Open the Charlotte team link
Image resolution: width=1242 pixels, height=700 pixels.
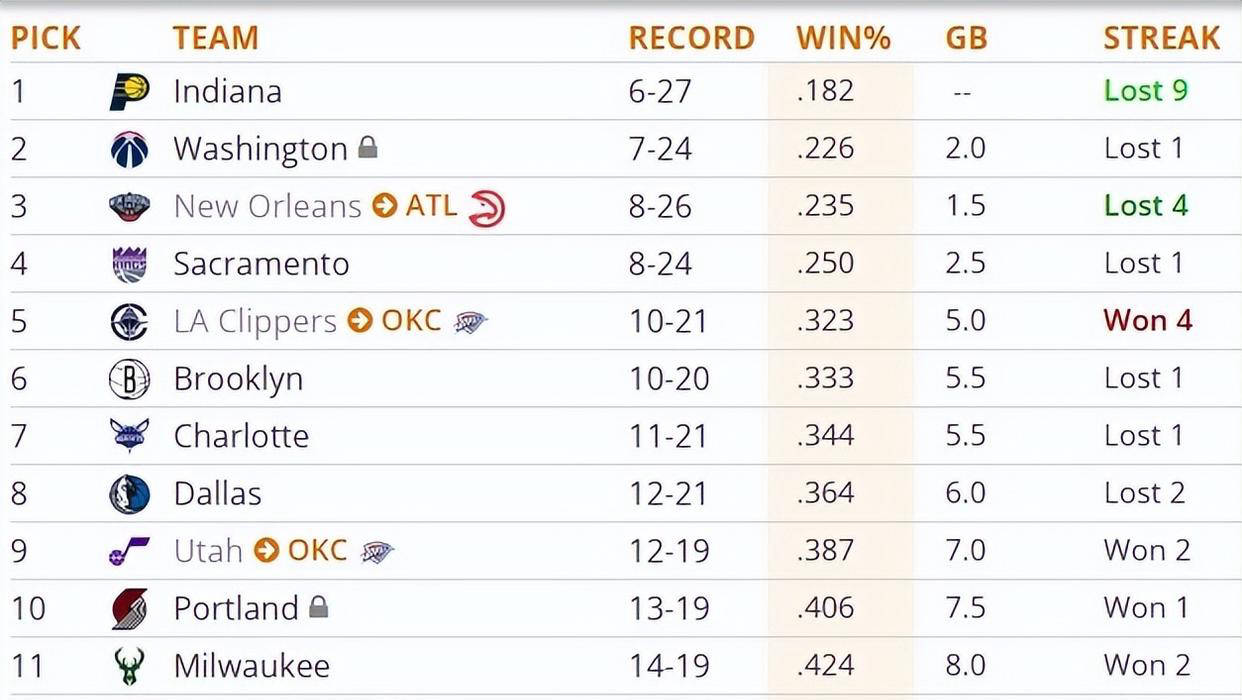pyautogui.click(x=241, y=437)
